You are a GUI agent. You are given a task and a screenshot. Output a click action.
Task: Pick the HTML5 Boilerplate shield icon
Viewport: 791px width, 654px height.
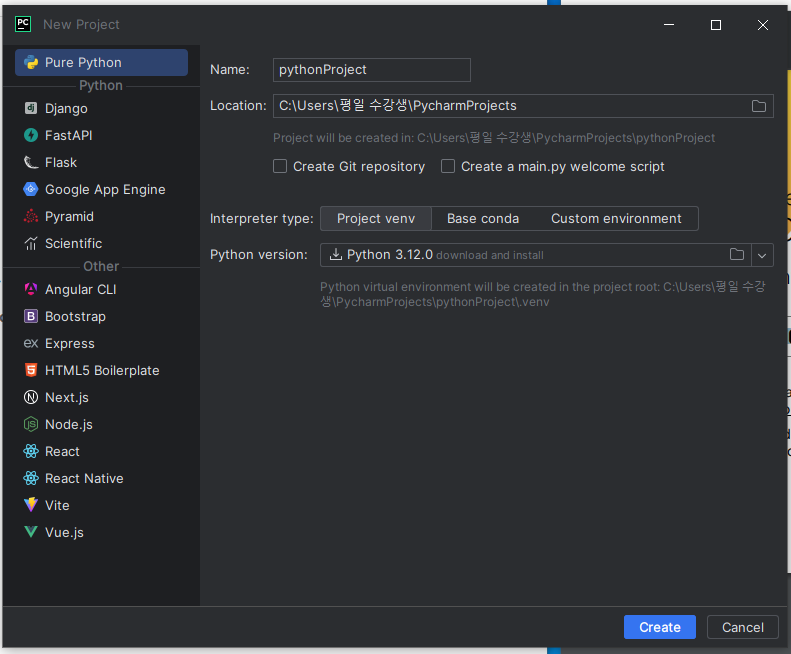click(31, 370)
